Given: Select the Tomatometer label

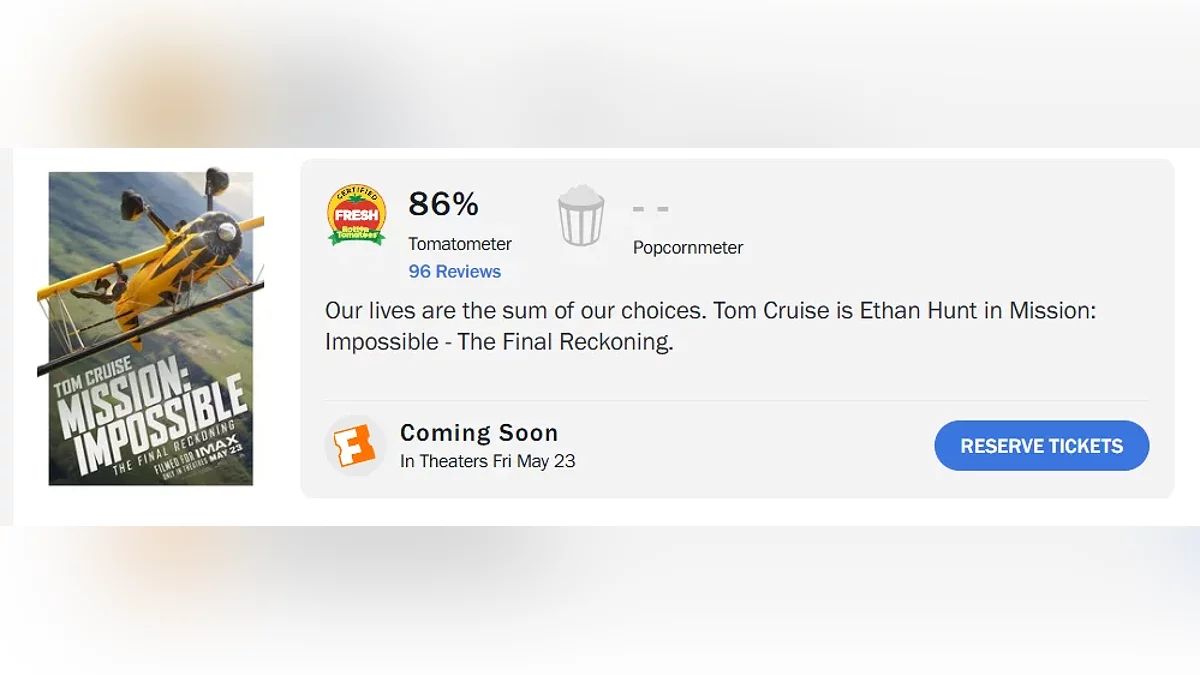Looking at the screenshot, I should pos(459,244).
